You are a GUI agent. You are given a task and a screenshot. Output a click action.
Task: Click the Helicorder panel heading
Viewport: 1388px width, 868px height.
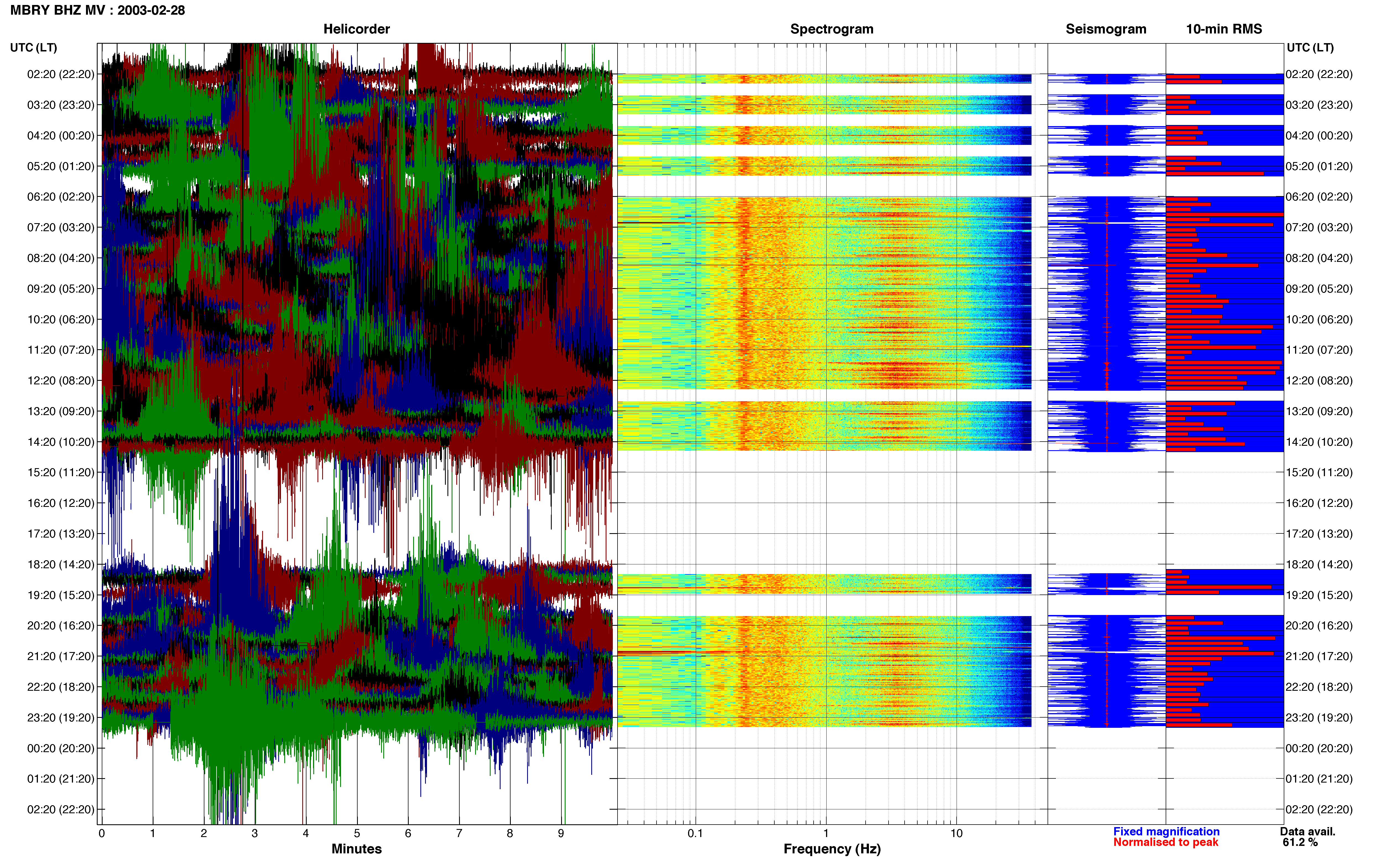(356, 29)
